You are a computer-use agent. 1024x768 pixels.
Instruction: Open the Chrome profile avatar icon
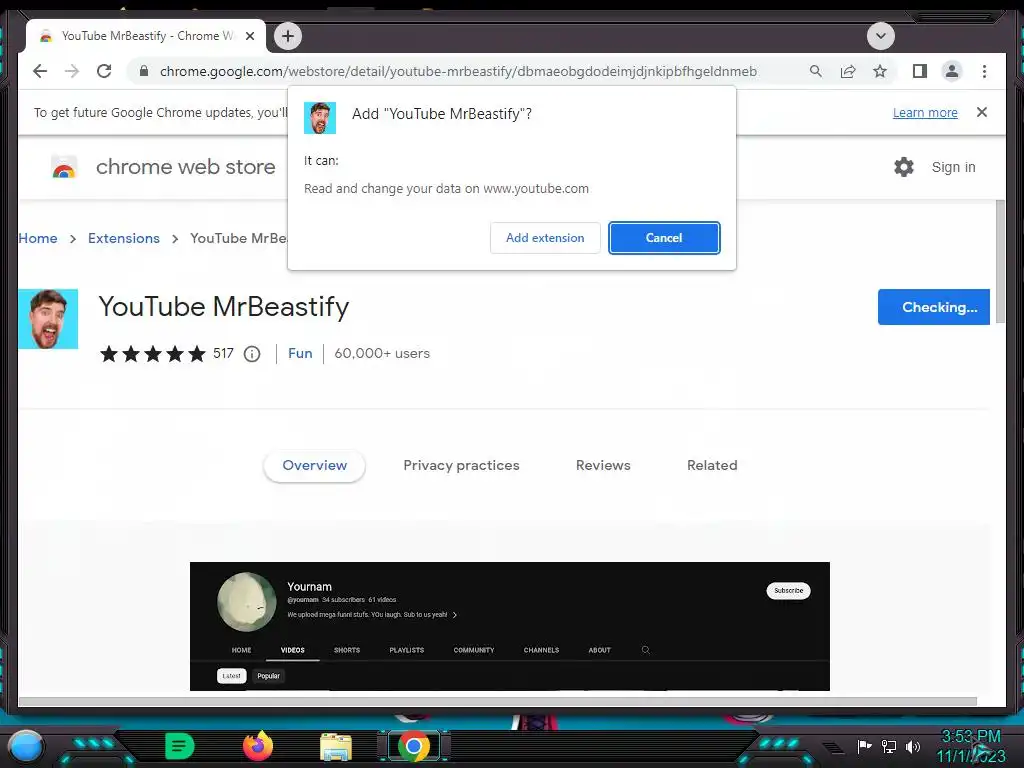(952, 71)
